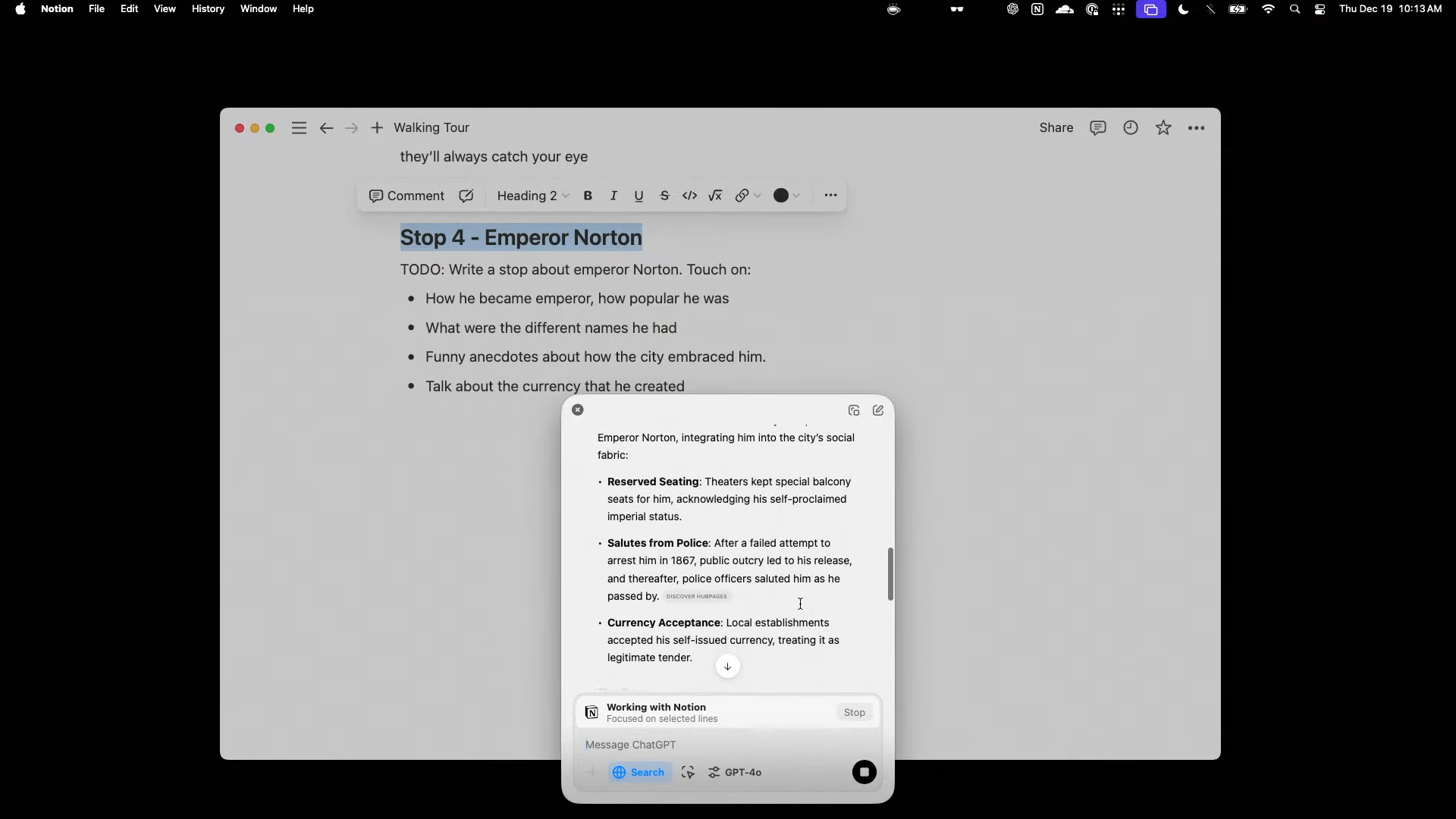
Task: Open the Window menu
Action: coord(259,8)
